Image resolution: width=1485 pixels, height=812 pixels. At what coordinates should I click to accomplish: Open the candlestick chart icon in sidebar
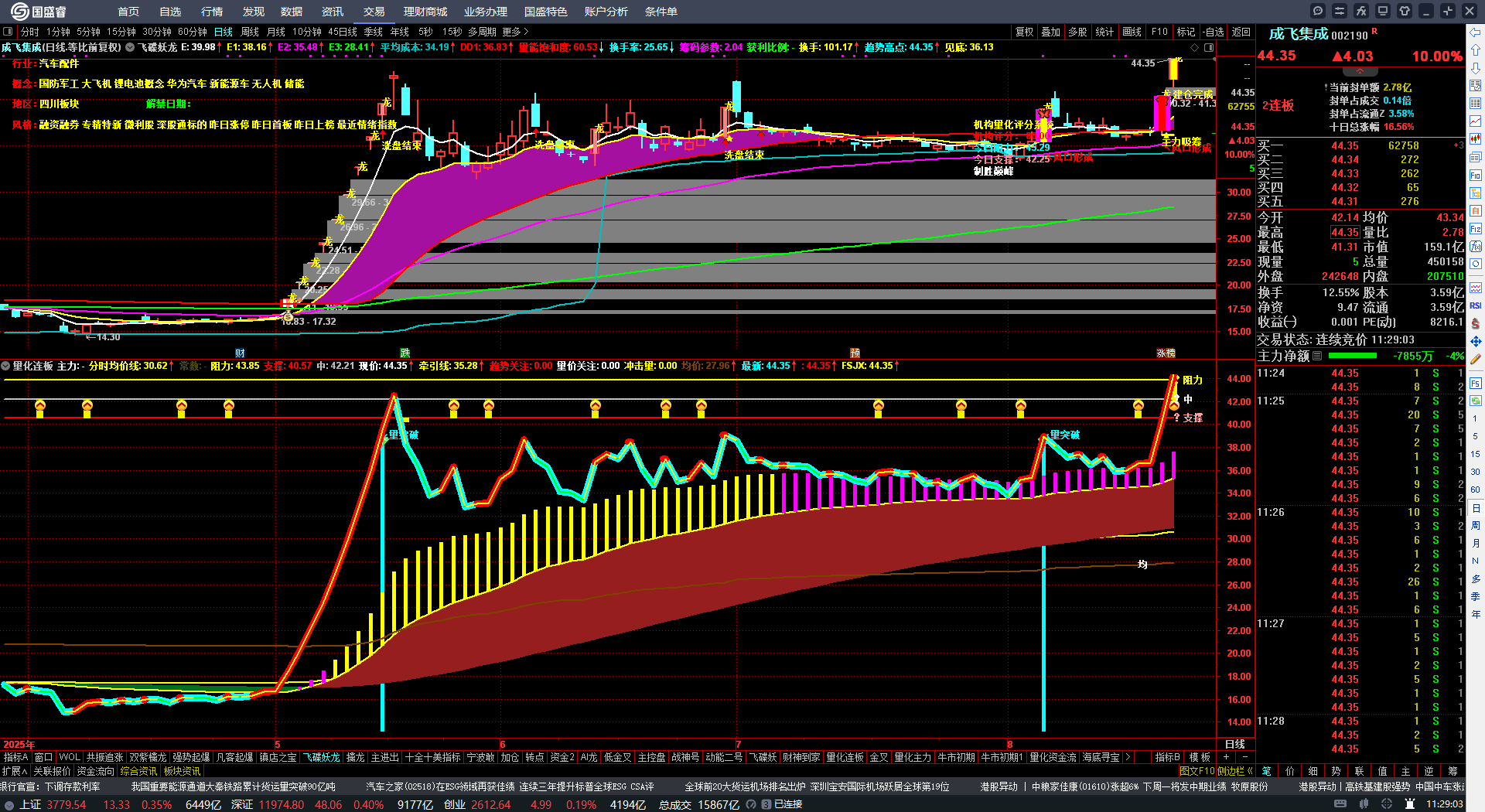(1476, 139)
